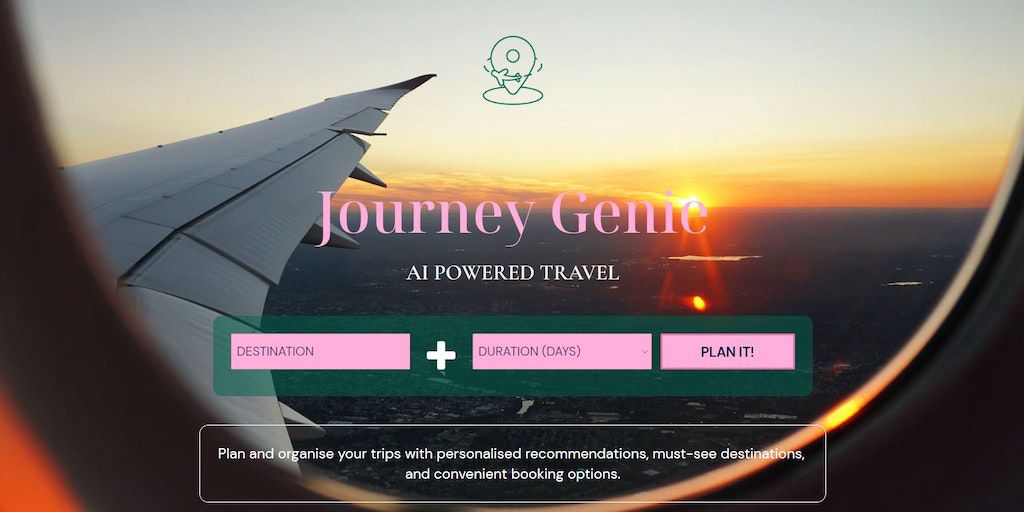Click the word 'Journey' in the heading
The height and width of the screenshot is (512, 1024).
(425, 217)
